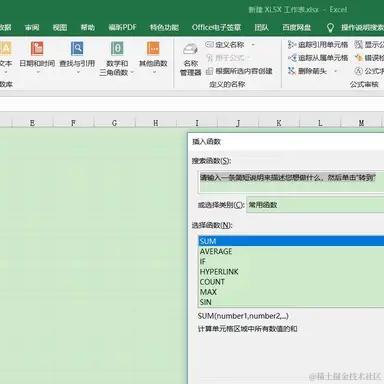384x384 pixels.
Task: Expand the Remove Arrows dropdown arrow
Action: click(335, 71)
